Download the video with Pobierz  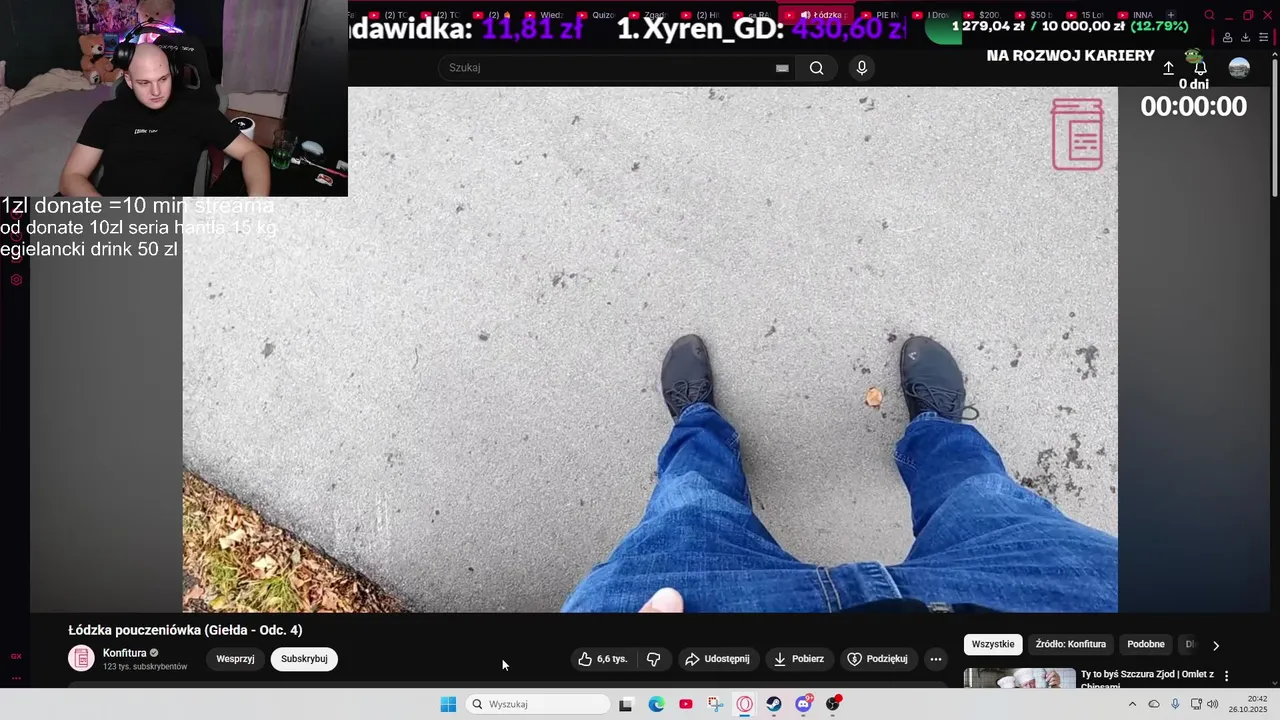tap(799, 659)
